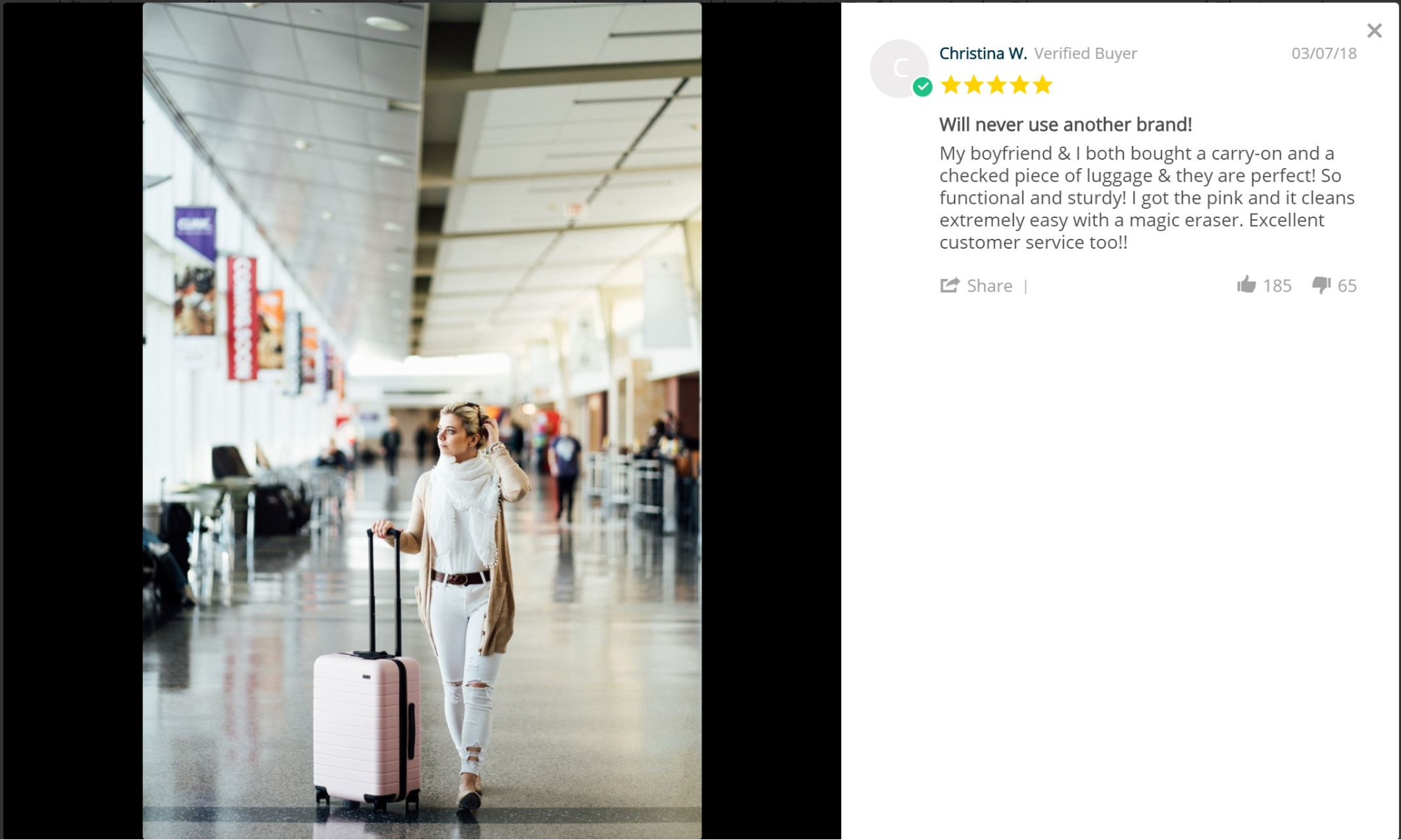Click the second yellow rating star
Image resolution: width=1401 pixels, height=840 pixels.
click(x=974, y=85)
